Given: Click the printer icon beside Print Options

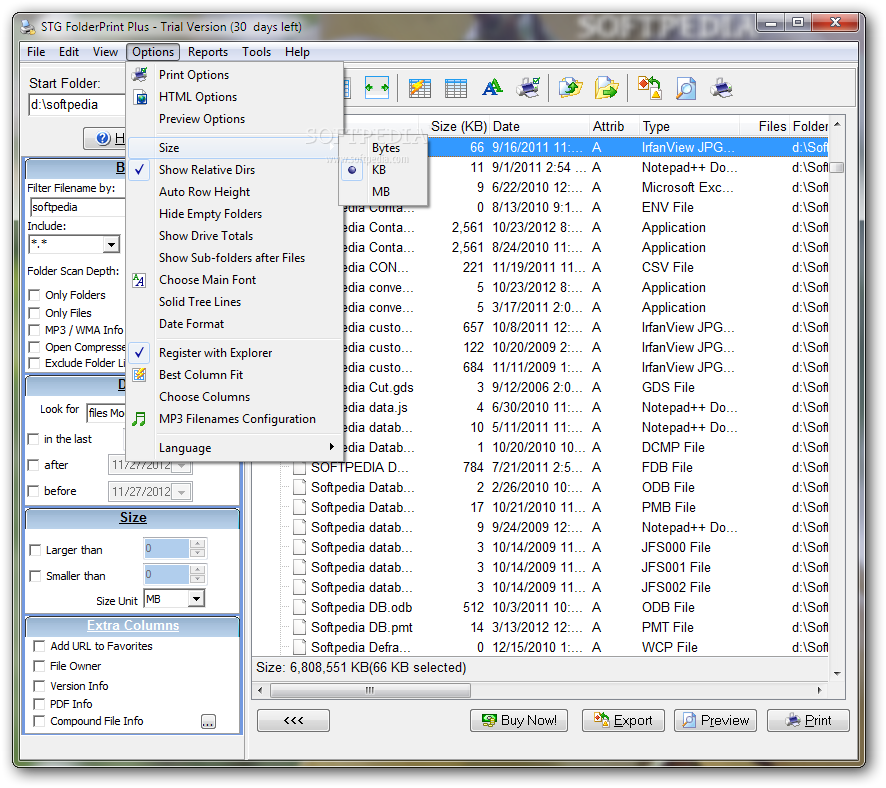Looking at the screenshot, I should coord(140,75).
